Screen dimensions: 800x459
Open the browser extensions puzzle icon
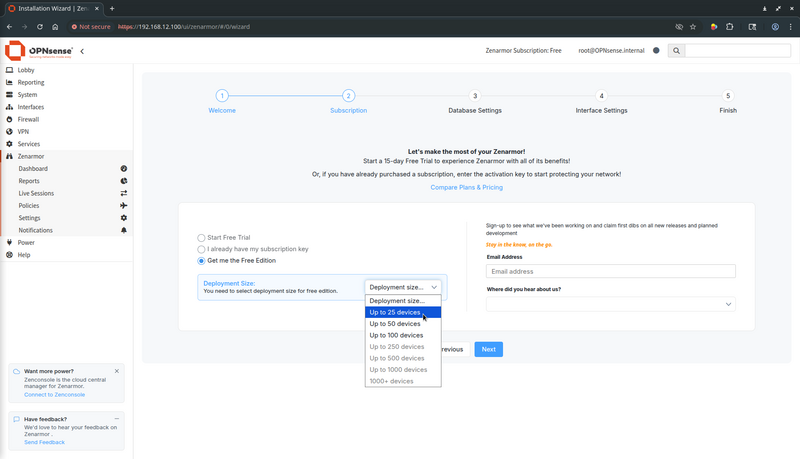click(730, 27)
